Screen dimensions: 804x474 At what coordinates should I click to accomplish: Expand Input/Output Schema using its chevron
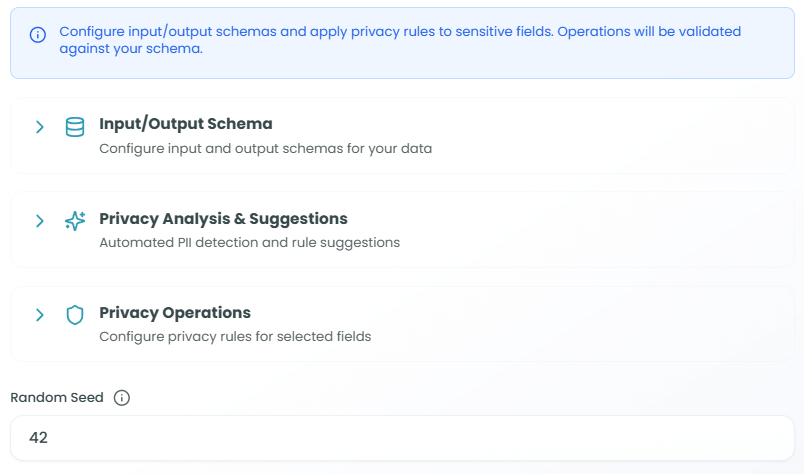pyautogui.click(x=40, y=127)
